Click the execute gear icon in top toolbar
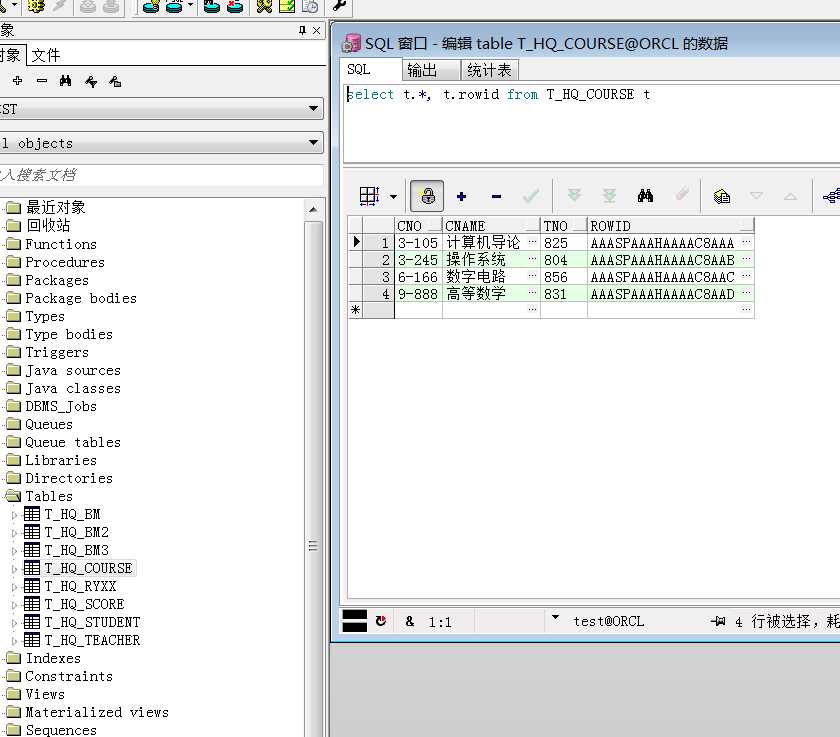 coord(36,6)
